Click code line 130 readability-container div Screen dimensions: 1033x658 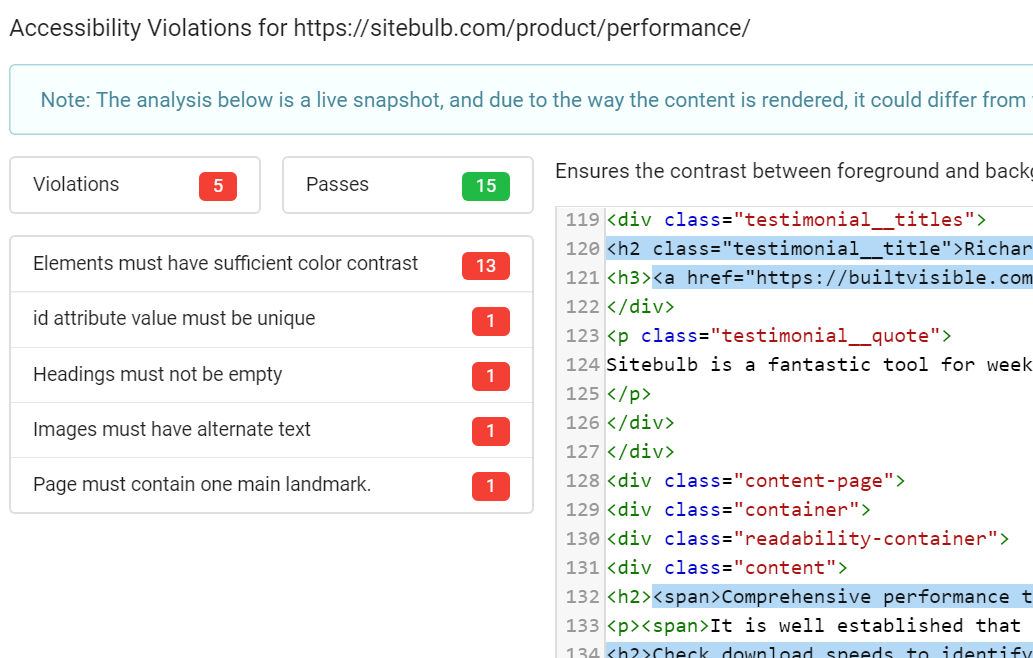808,539
